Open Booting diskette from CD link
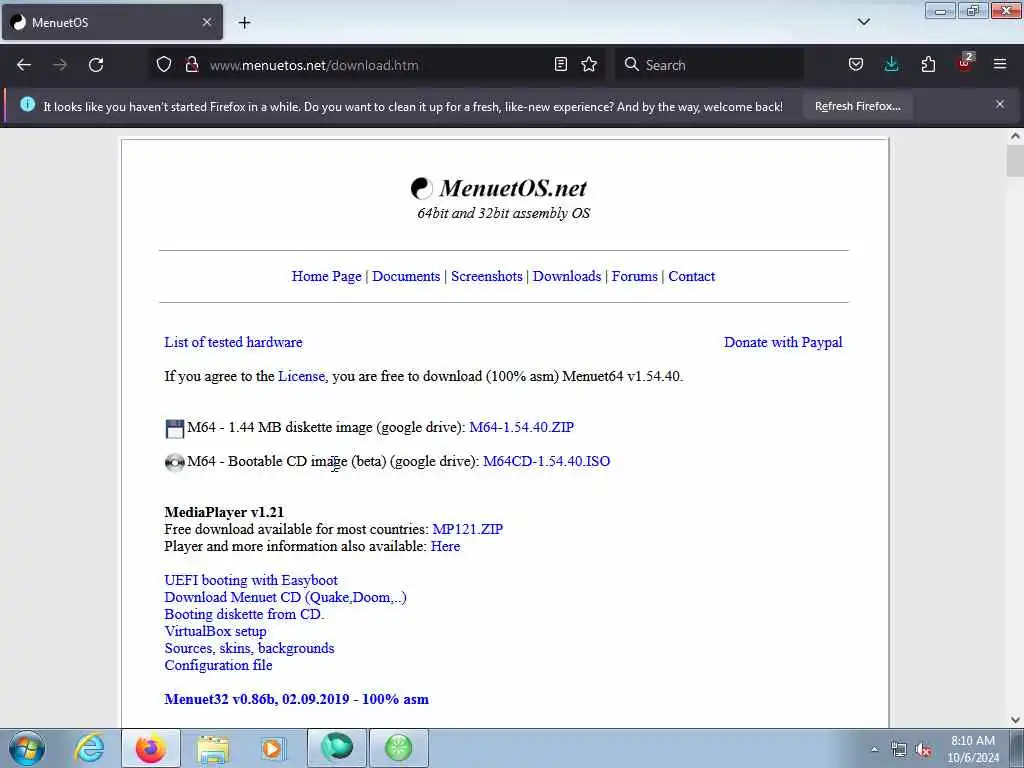The height and width of the screenshot is (768, 1024). tap(244, 614)
